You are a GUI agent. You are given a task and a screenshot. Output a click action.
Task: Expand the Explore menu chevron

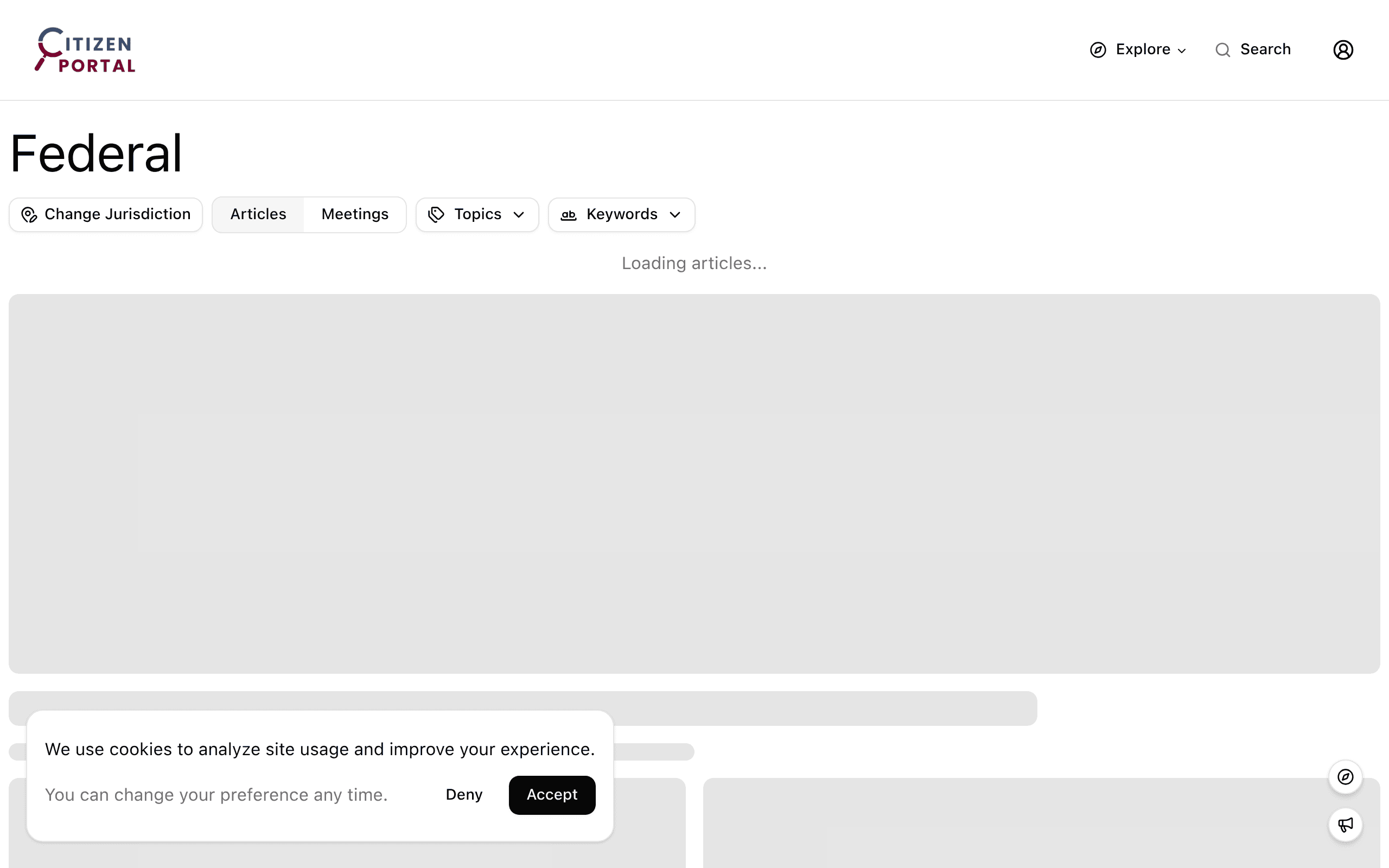coord(1182,50)
